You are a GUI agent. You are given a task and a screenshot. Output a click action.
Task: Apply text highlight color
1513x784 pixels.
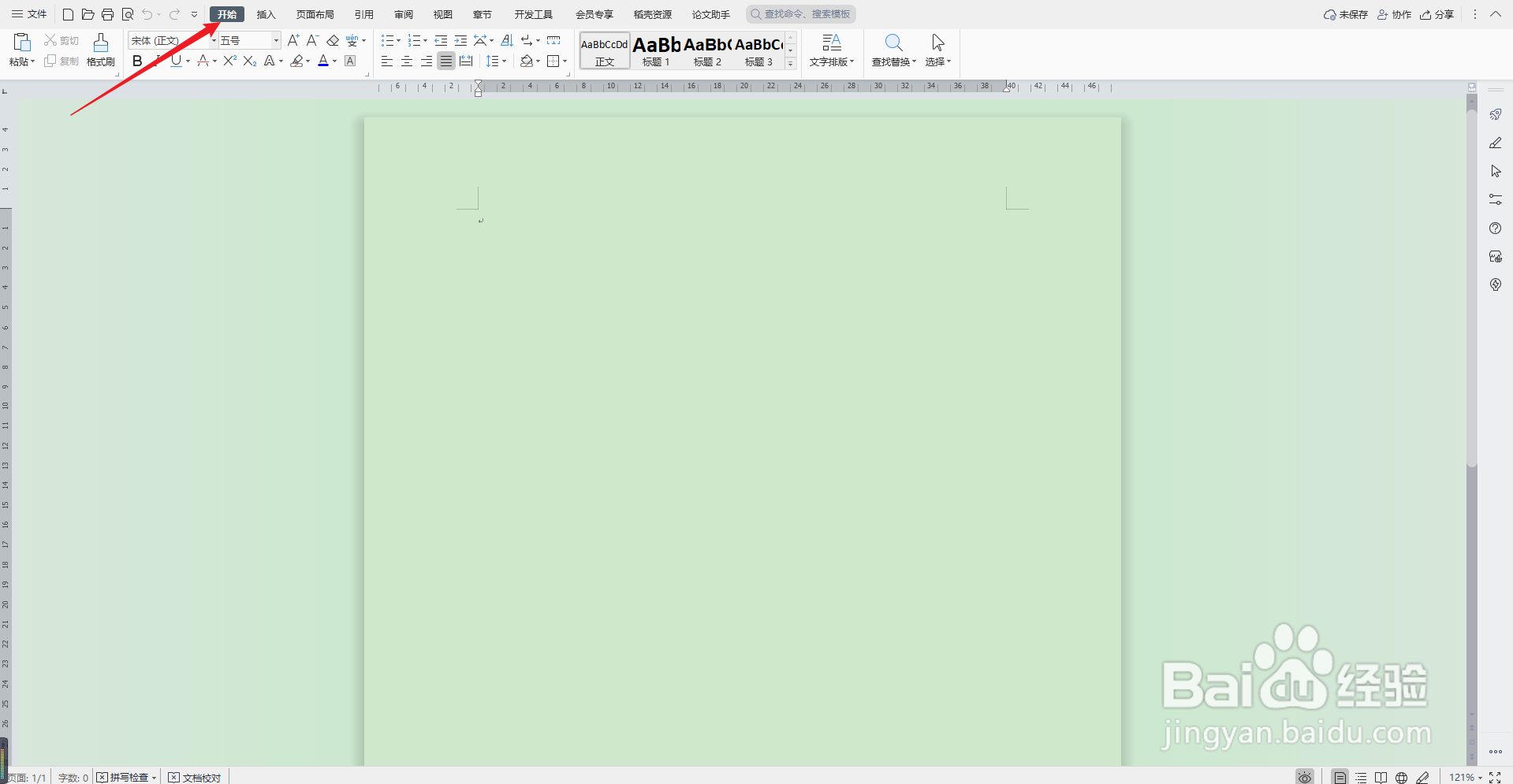pyautogui.click(x=296, y=61)
